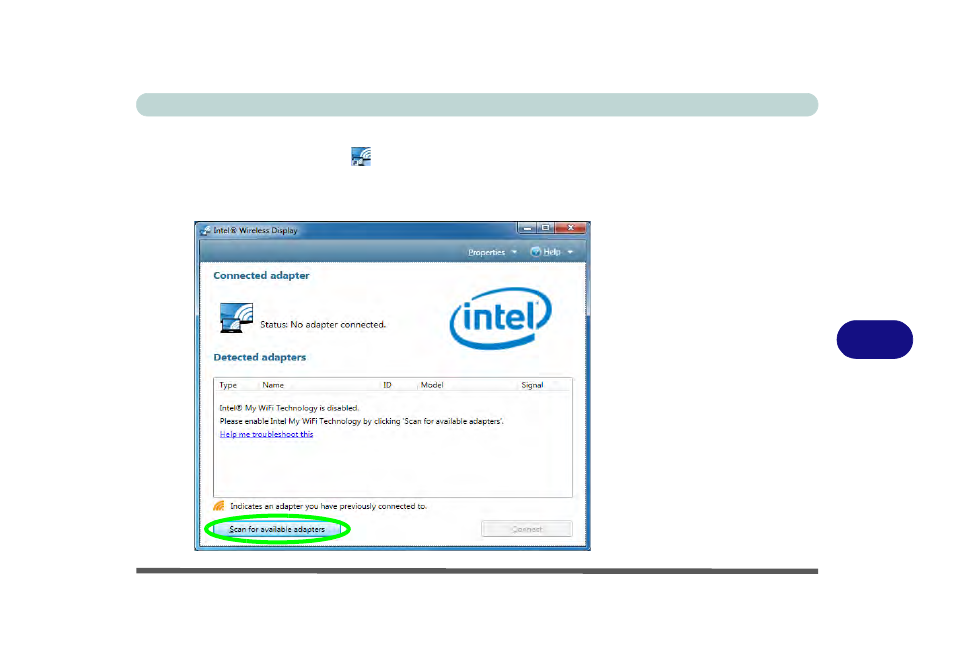Sort adapters by ID column header
This screenshot has width=954, height=672.
388,385
